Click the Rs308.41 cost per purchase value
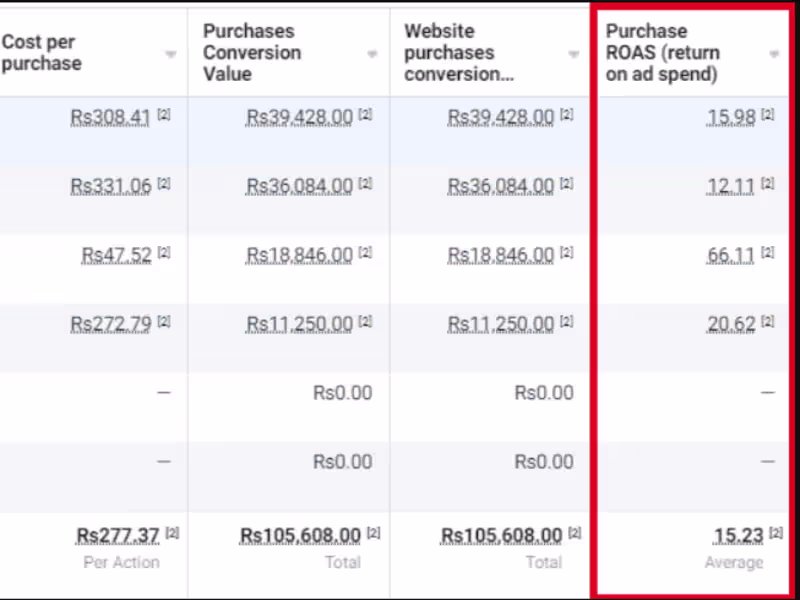 [x=110, y=118]
